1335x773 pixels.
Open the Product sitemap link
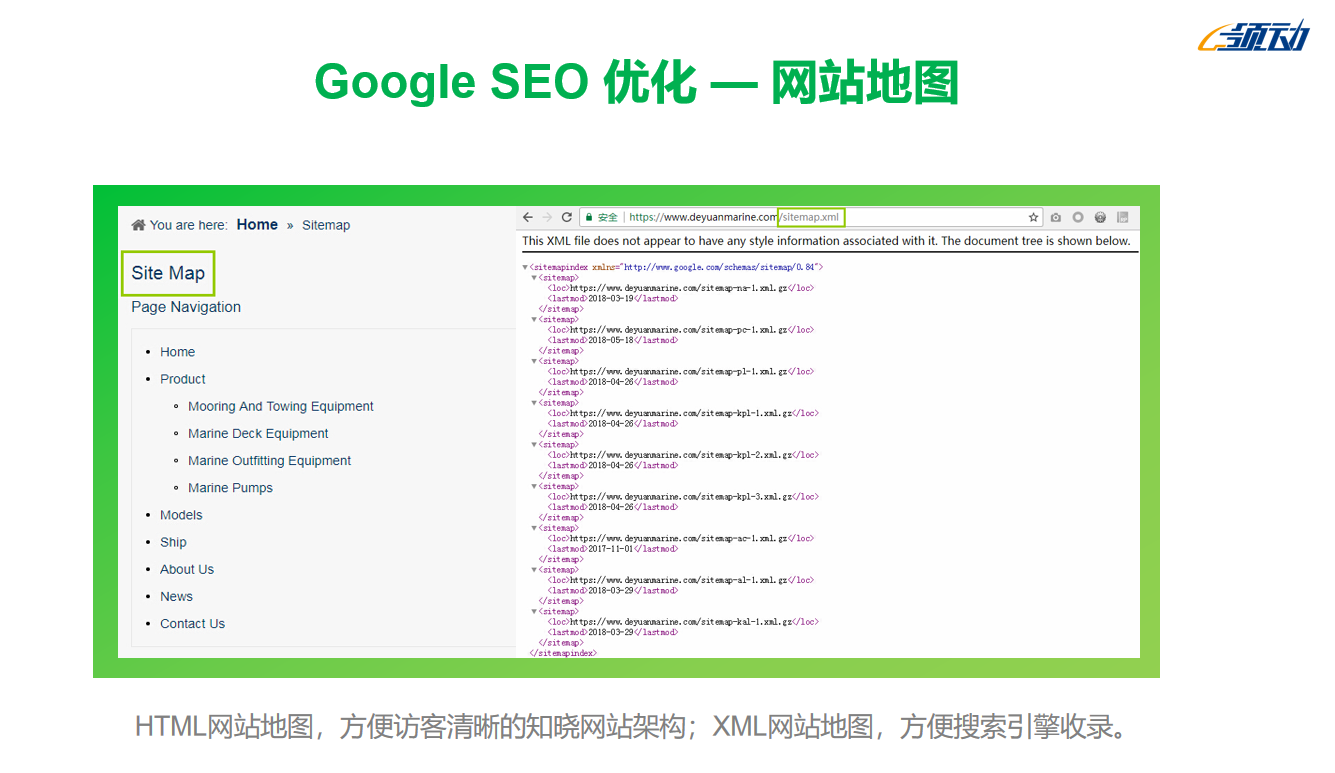coord(183,379)
